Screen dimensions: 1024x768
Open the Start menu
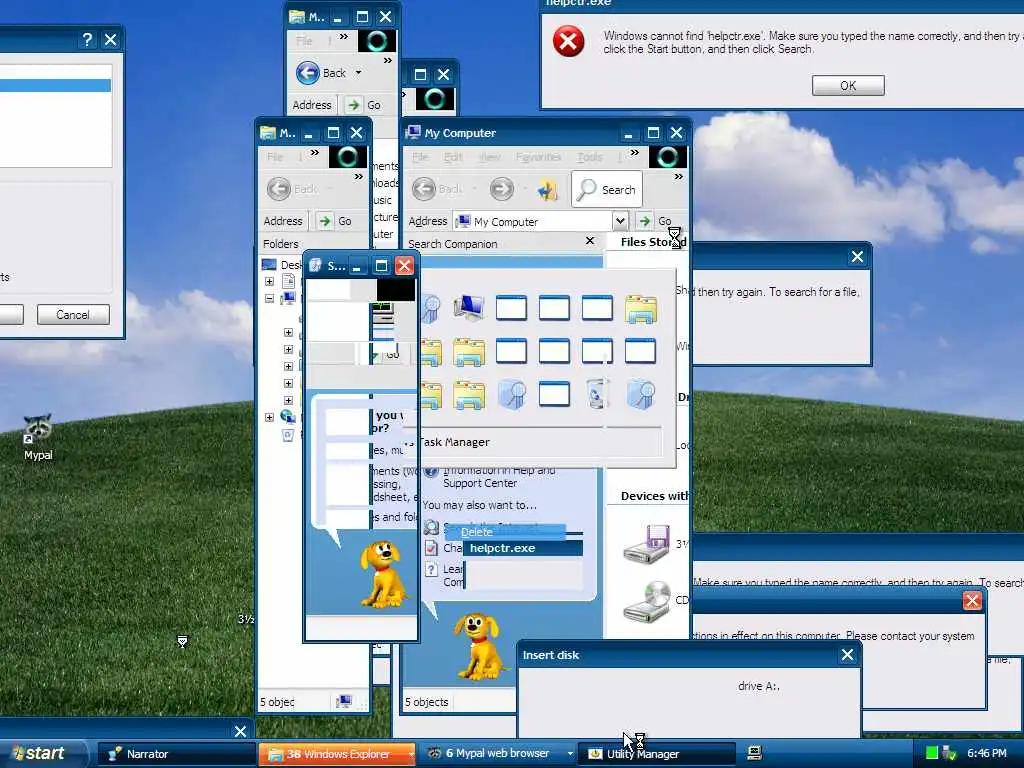pos(43,754)
